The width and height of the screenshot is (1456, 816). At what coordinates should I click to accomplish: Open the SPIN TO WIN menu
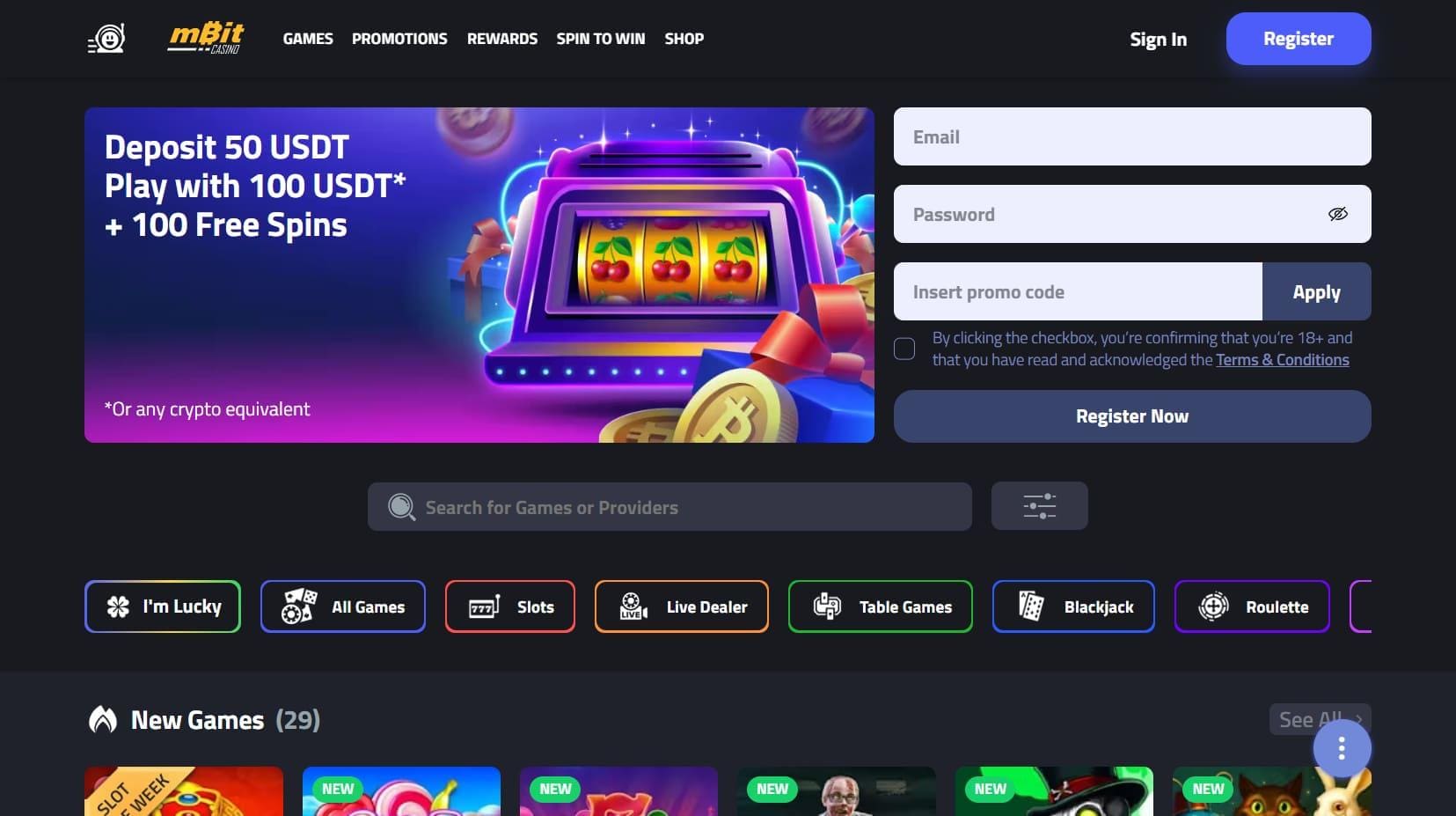601,39
